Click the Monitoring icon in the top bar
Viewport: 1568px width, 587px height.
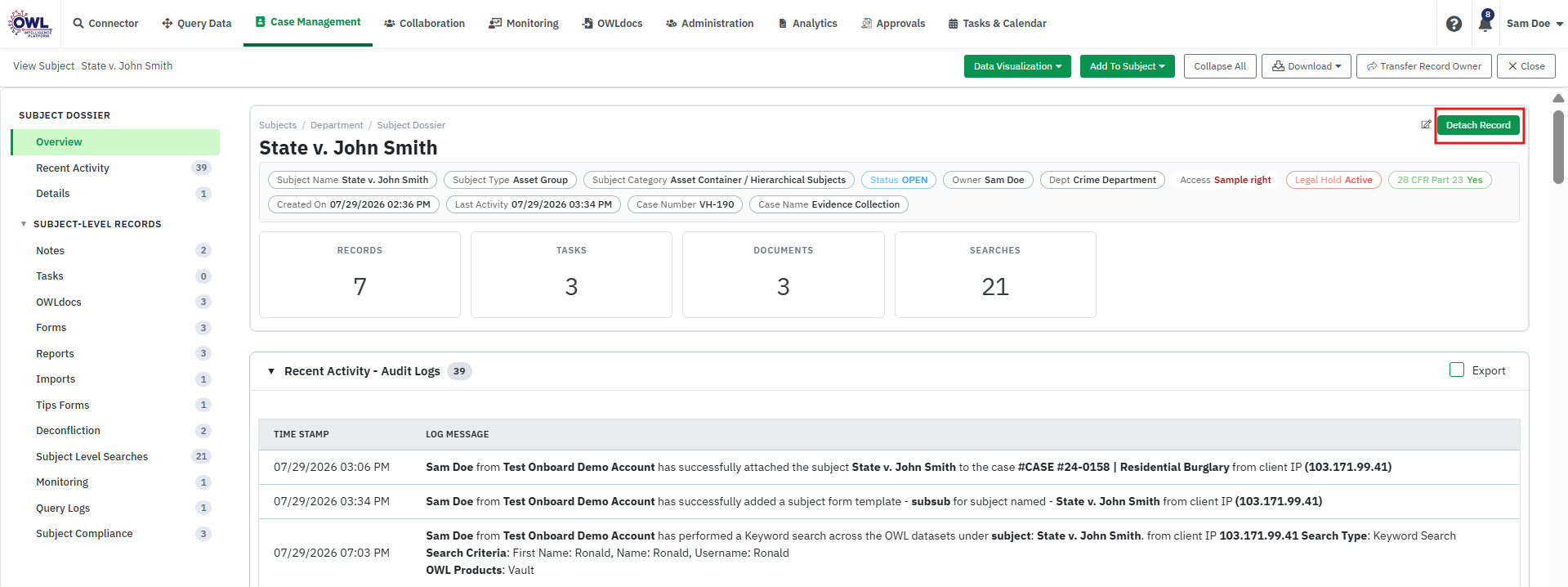495,23
